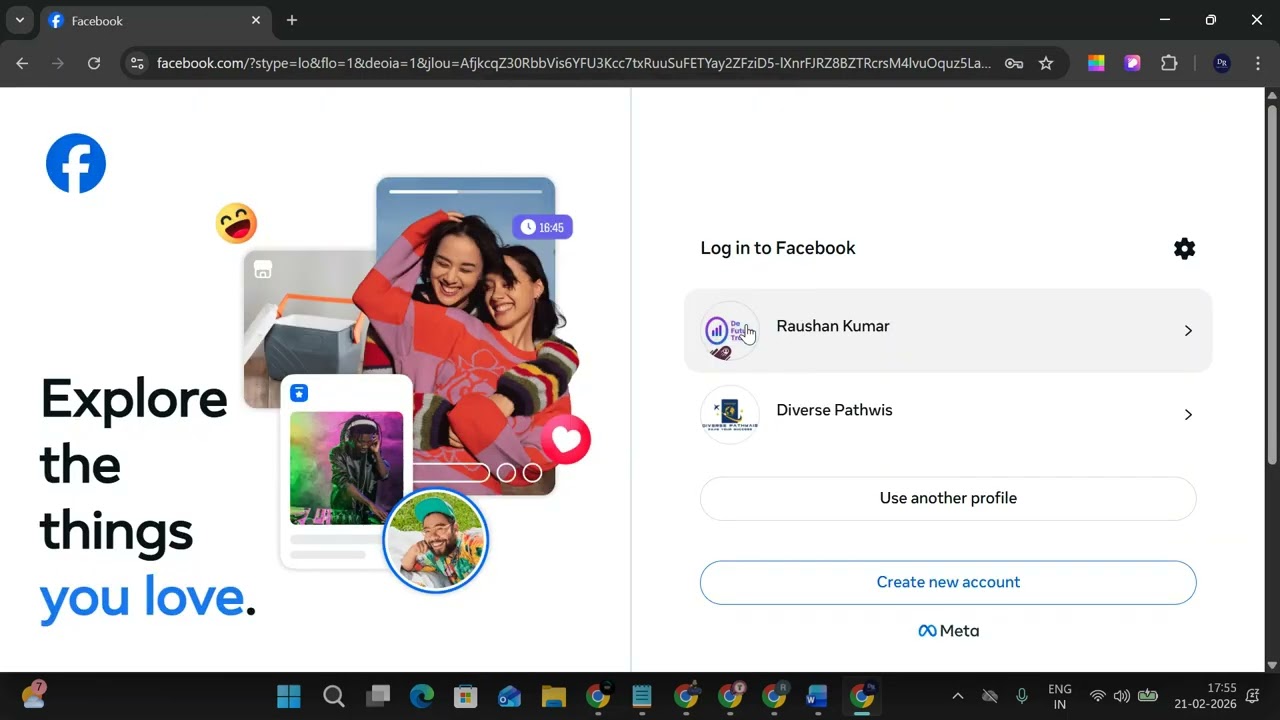Open the weather widget in taskbar
The image size is (1280, 720).
pyautogui.click(x=33, y=695)
